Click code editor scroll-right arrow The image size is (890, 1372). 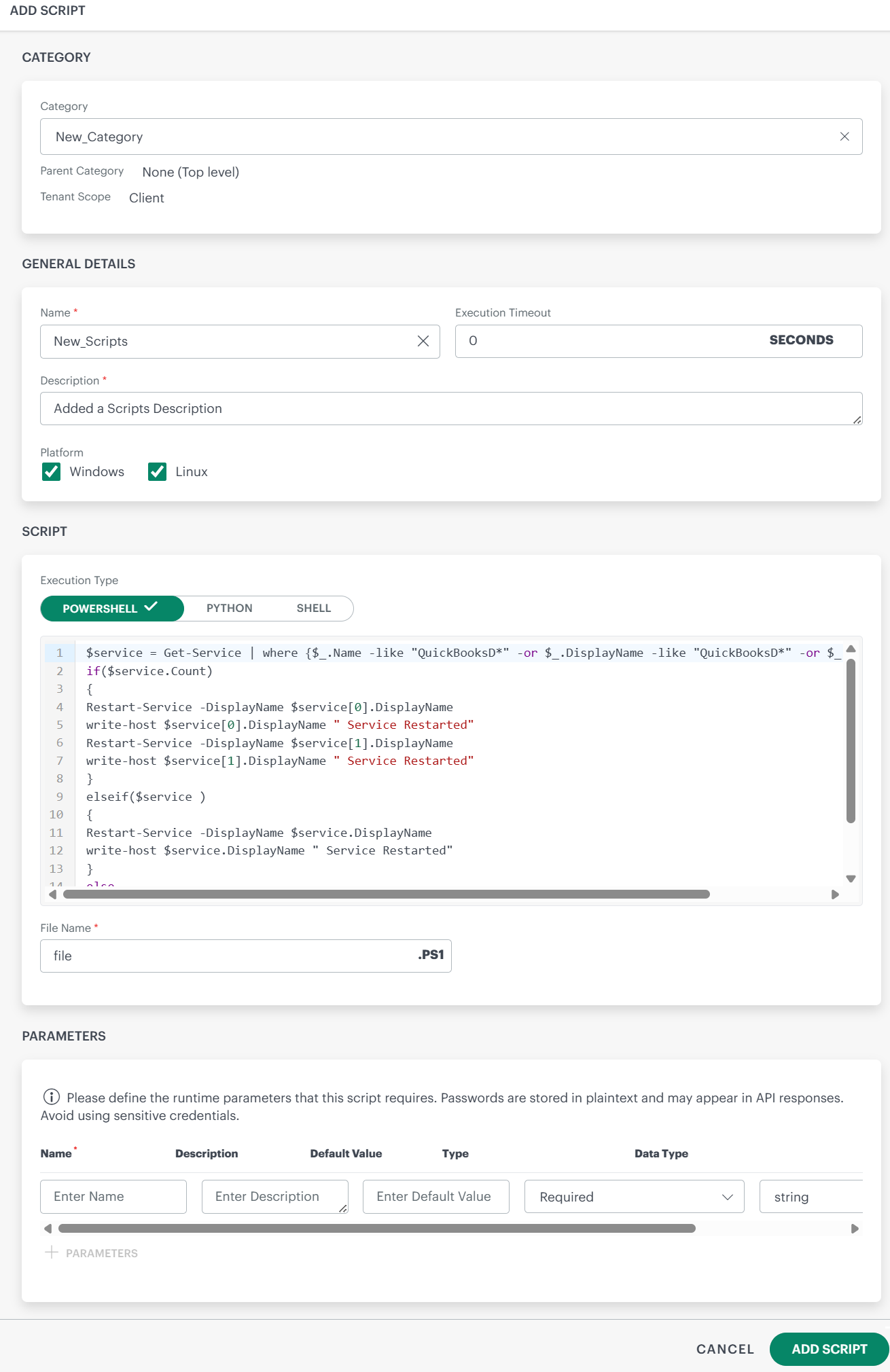pyautogui.click(x=835, y=895)
